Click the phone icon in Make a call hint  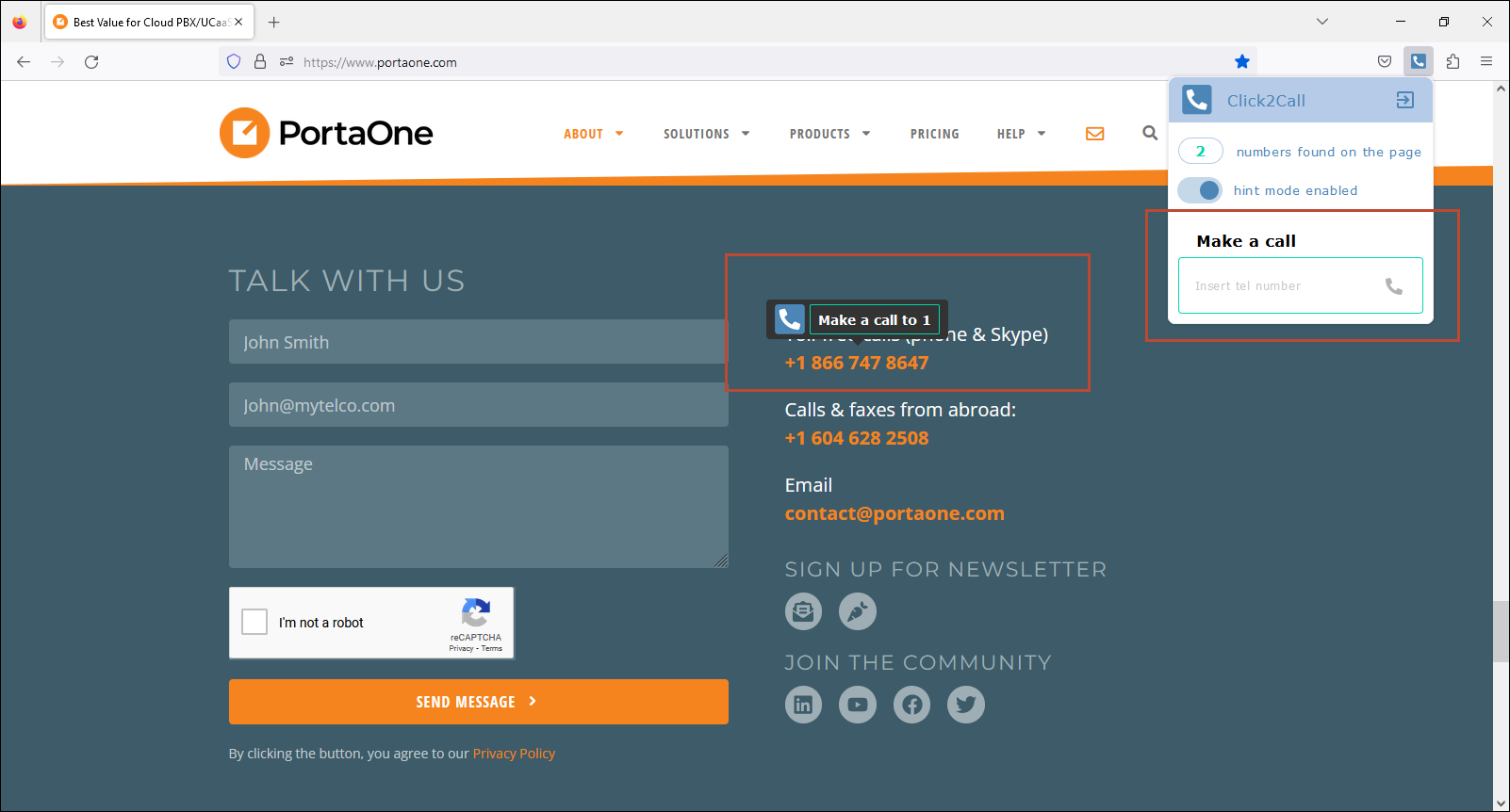point(790,319)
